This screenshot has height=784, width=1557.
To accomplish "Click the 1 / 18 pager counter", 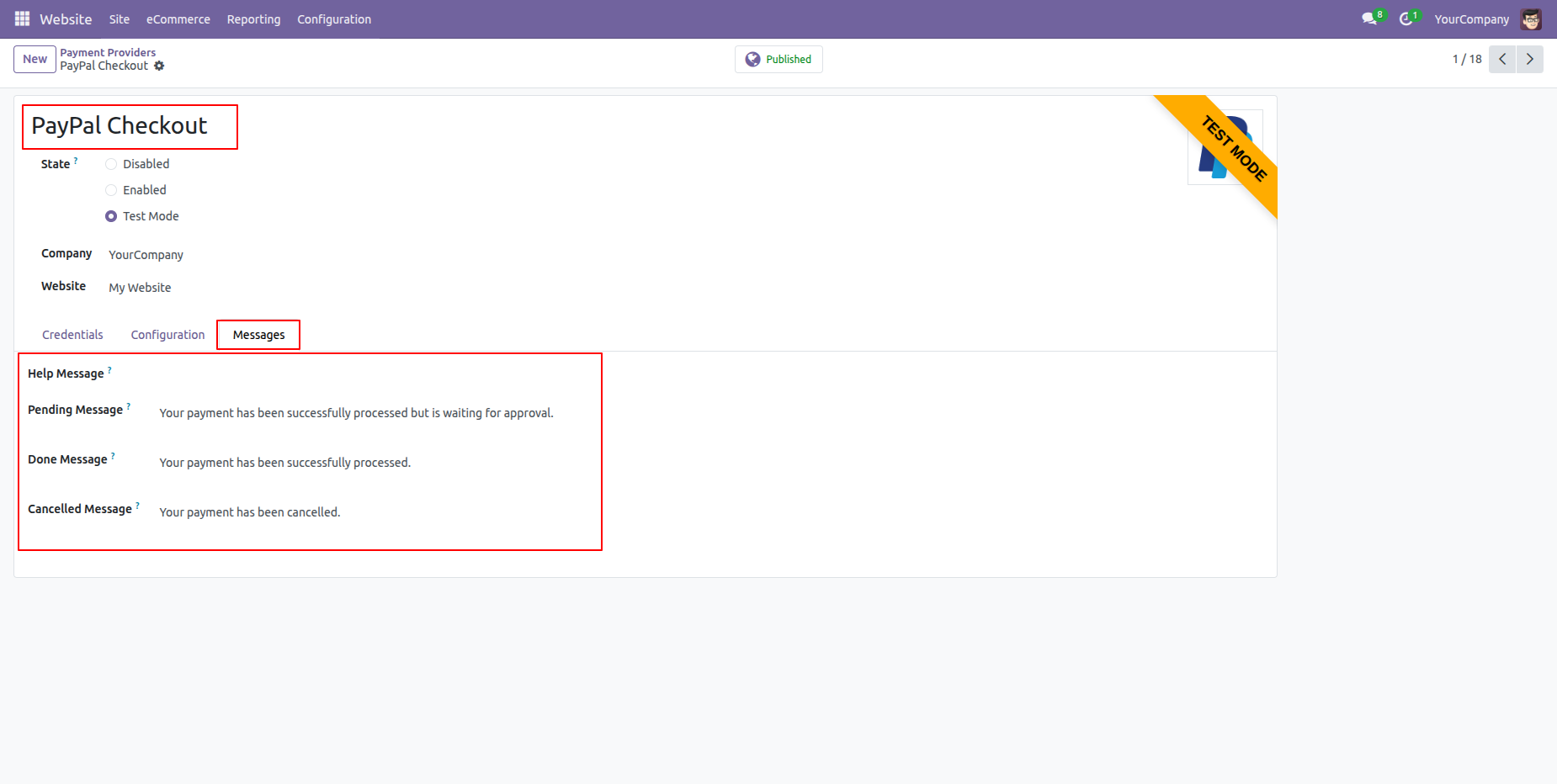I will (1467, 59).
